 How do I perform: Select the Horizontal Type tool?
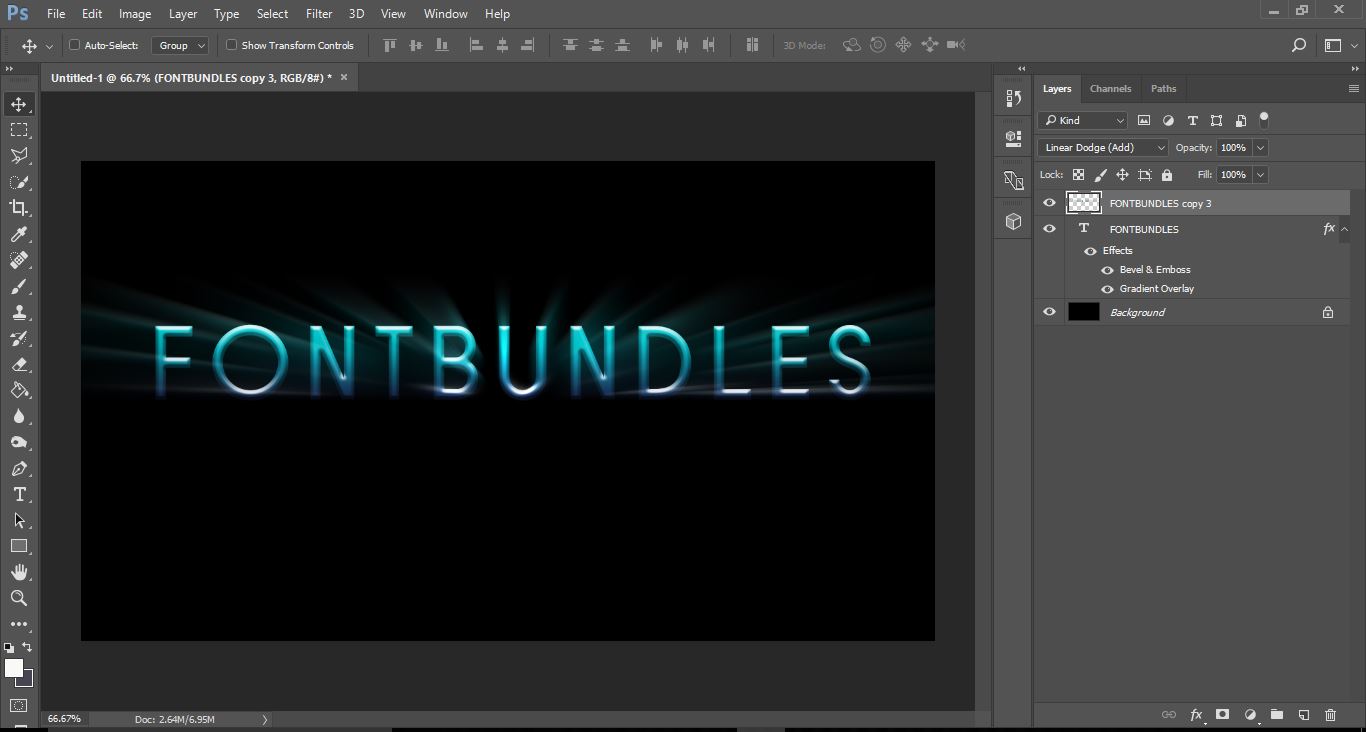(19, 494)
